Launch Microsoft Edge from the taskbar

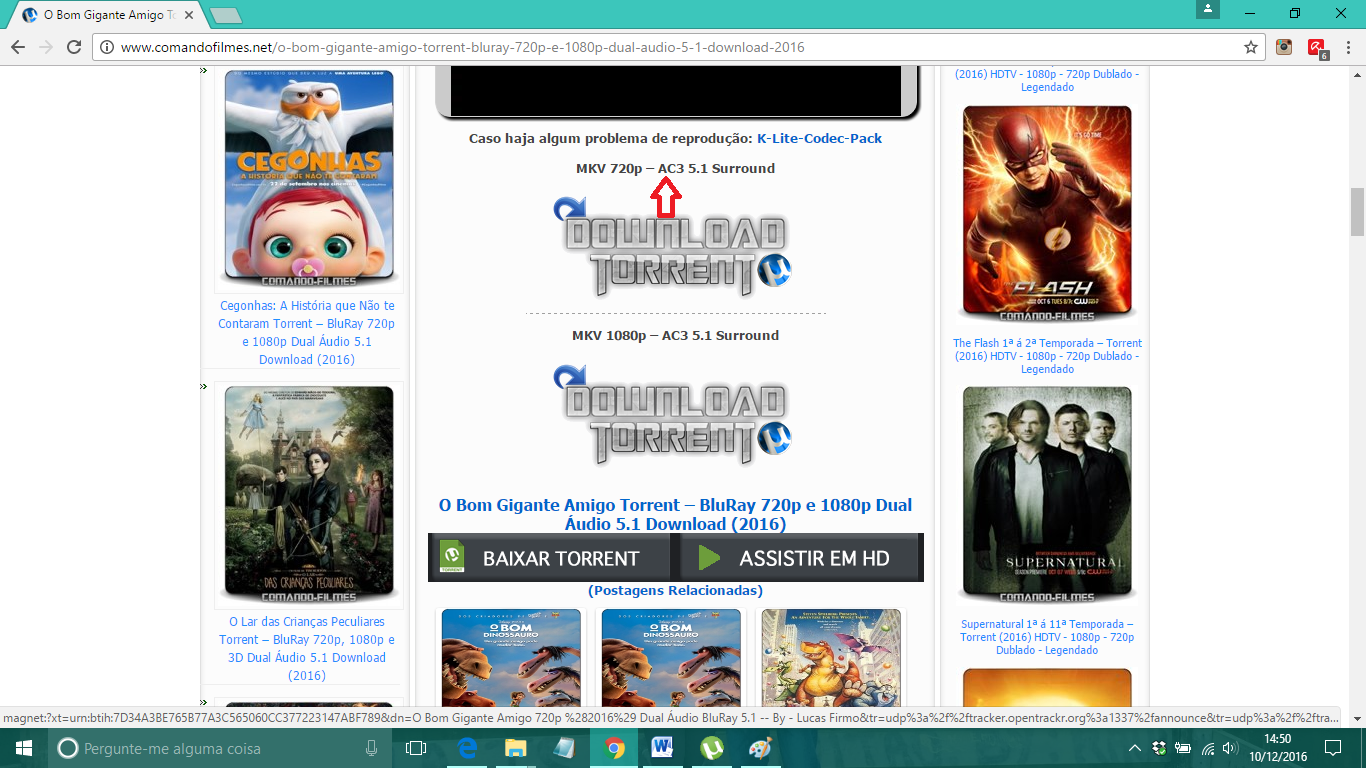click(465, 747)
